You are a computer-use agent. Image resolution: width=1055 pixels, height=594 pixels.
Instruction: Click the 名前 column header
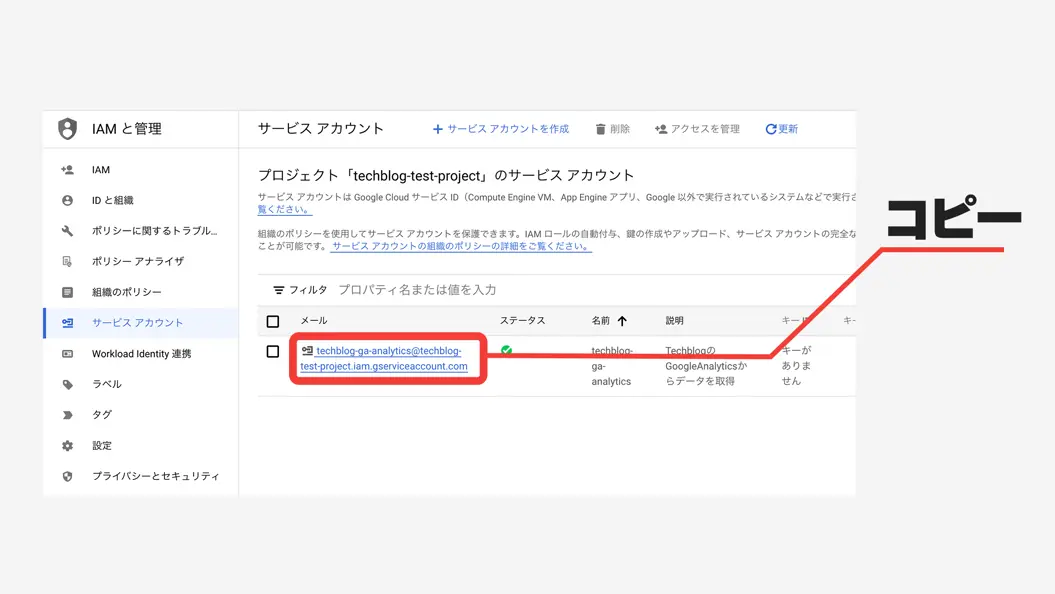(600, 321)
